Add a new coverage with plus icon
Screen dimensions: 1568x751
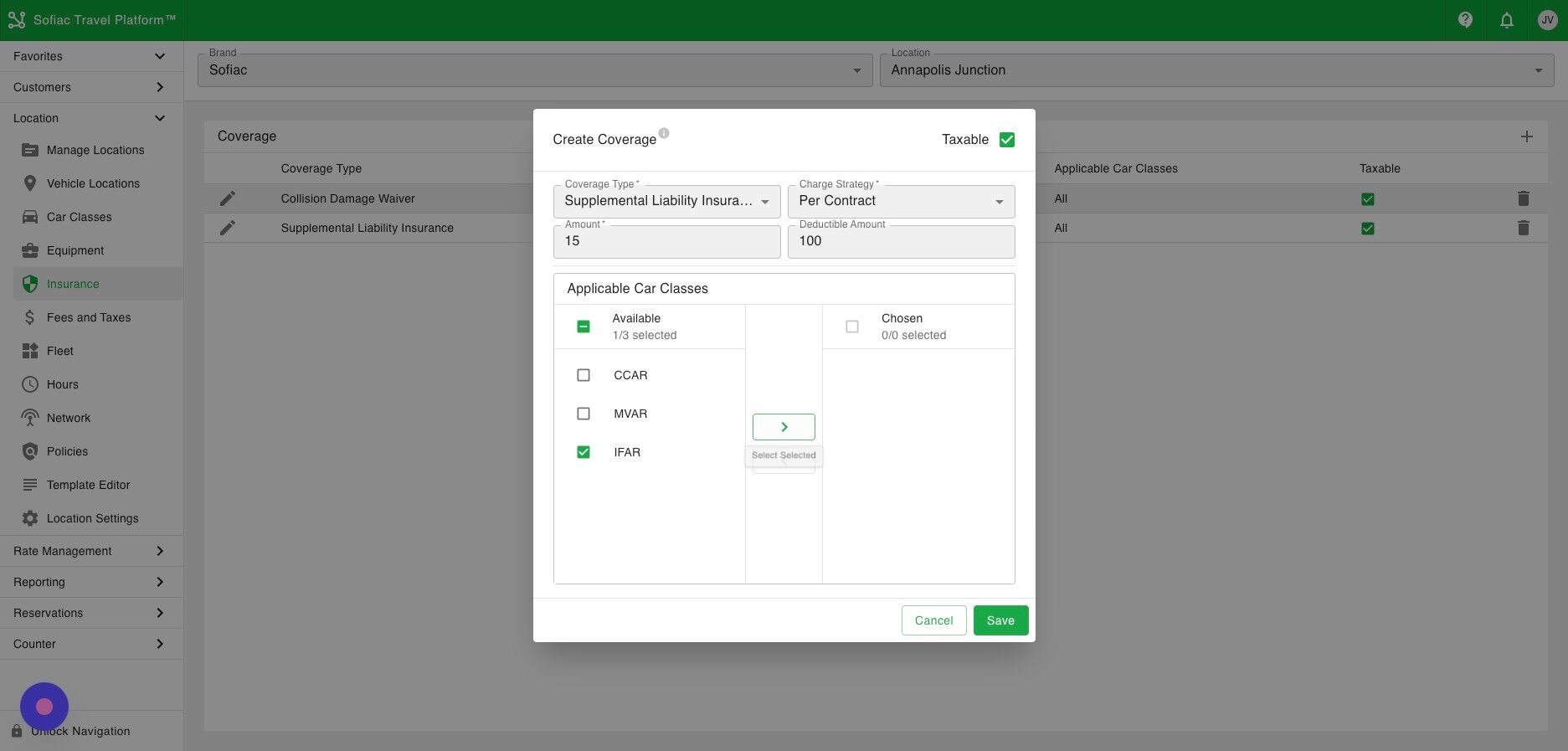click(x=1527, y=136)
